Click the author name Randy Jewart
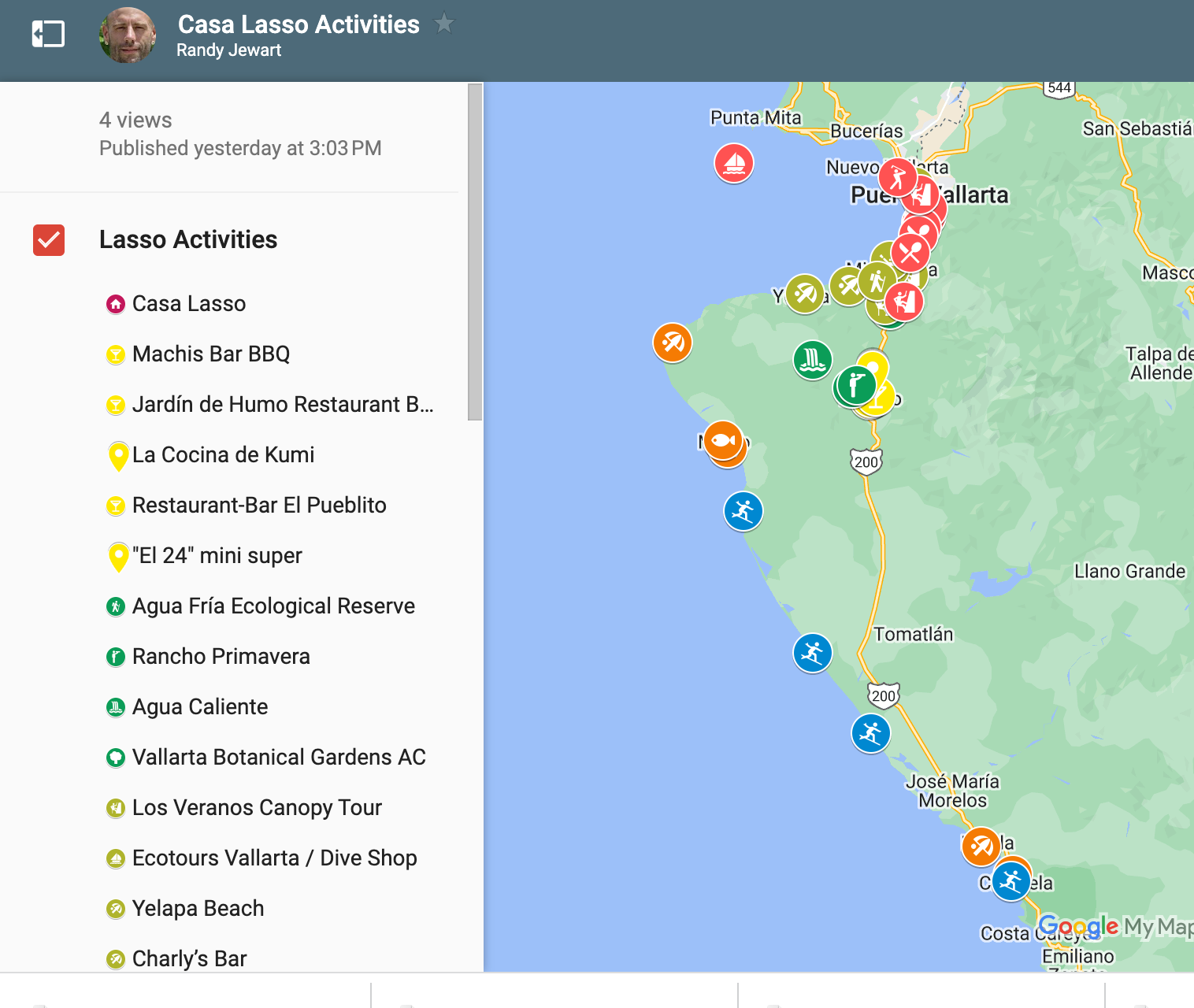The width and height of the screenshot is (1194, 1008). 228,50
